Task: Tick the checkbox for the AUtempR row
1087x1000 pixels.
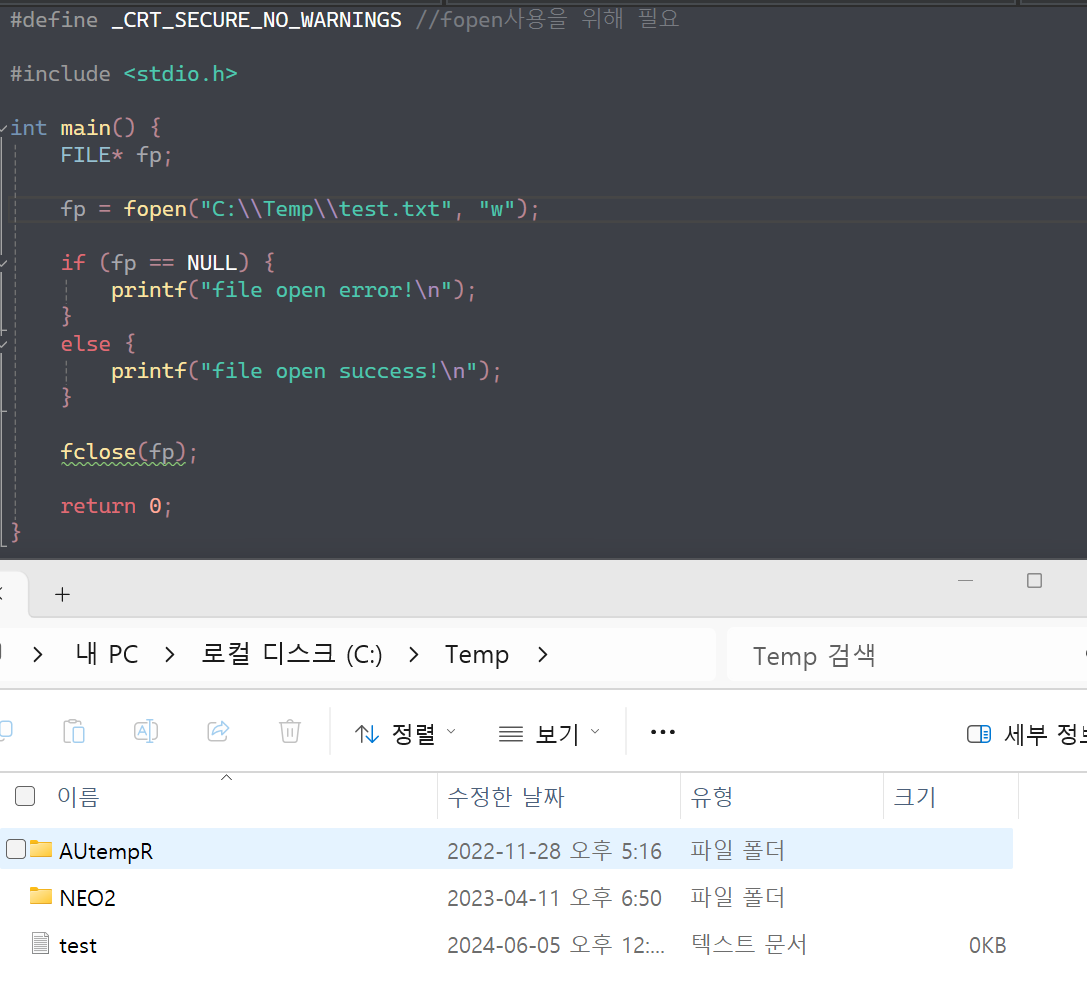Action: click(x=16, y=849)
